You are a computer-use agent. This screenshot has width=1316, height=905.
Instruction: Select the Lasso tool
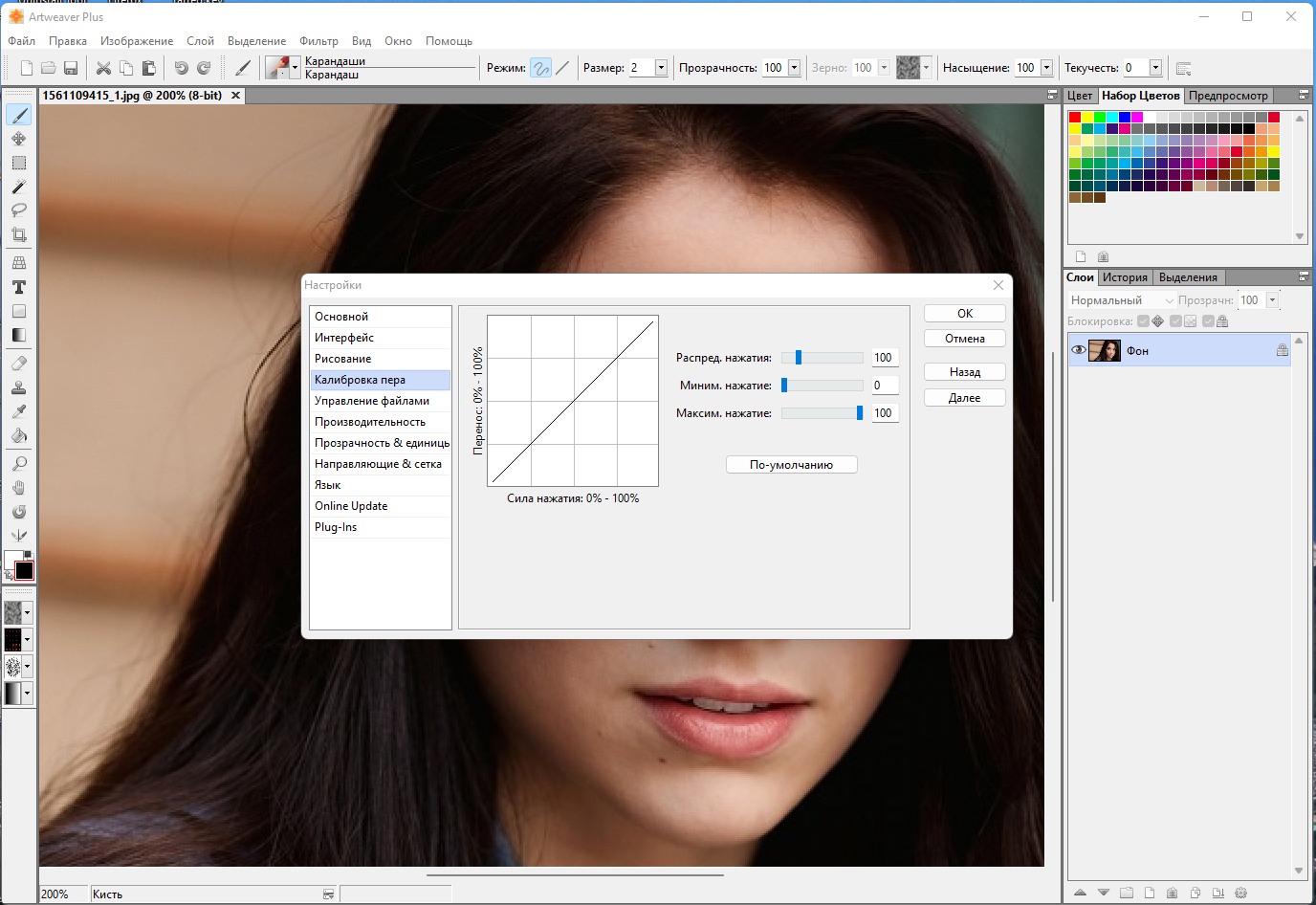point(18,210)
